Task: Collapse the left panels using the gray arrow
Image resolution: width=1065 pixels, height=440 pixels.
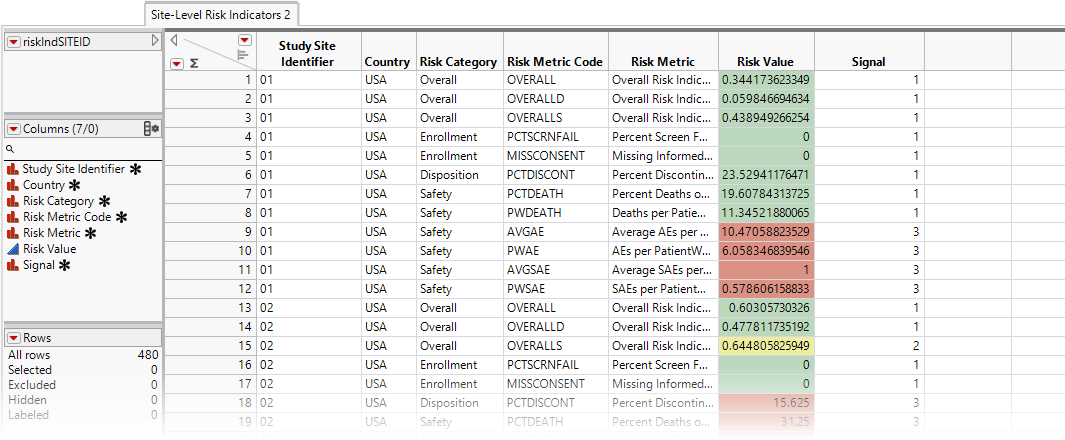Action: [x=173, y=41]
